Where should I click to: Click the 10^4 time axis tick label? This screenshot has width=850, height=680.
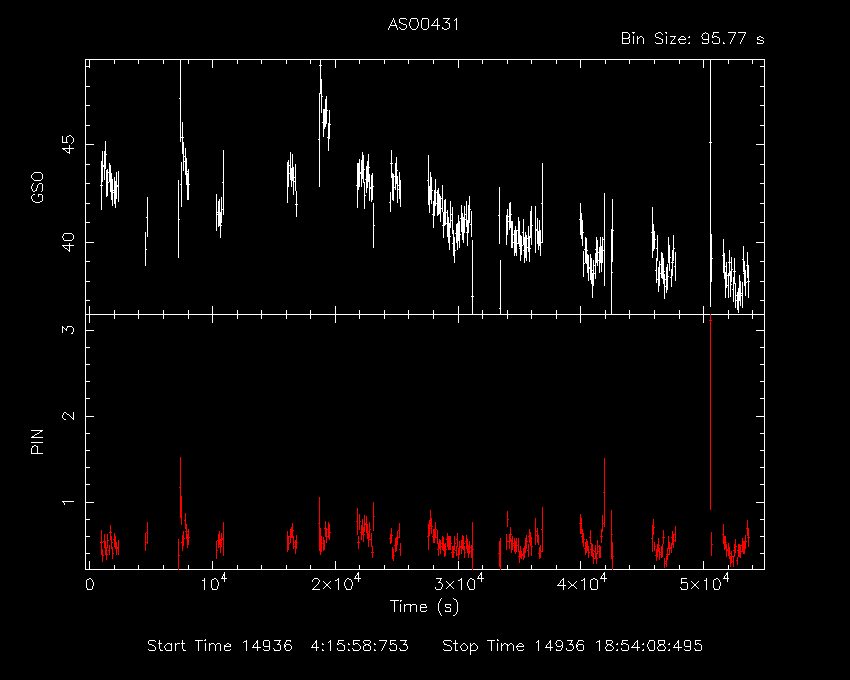pyautogui.click(x=214, y=582)
